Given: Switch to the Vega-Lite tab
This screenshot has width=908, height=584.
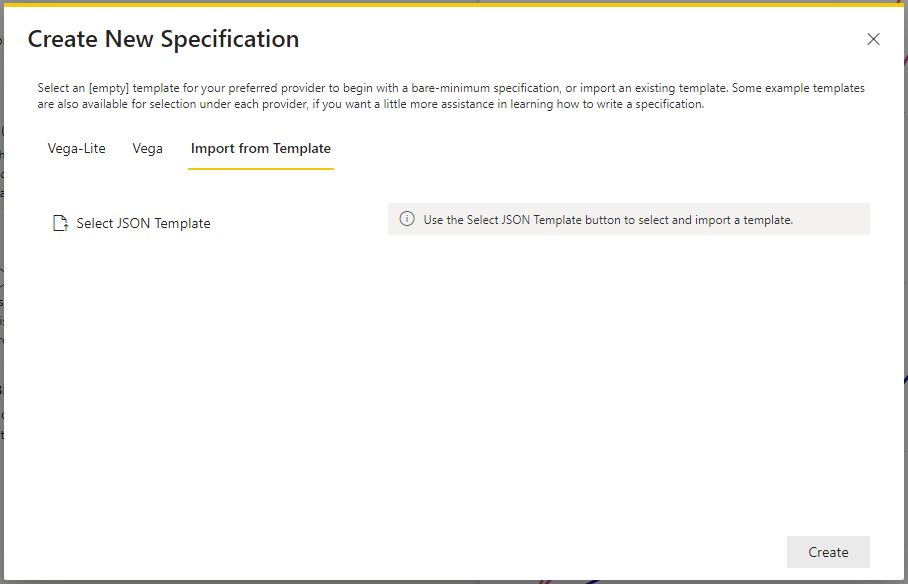Looking at the screenshot, I should click(76, 148).
